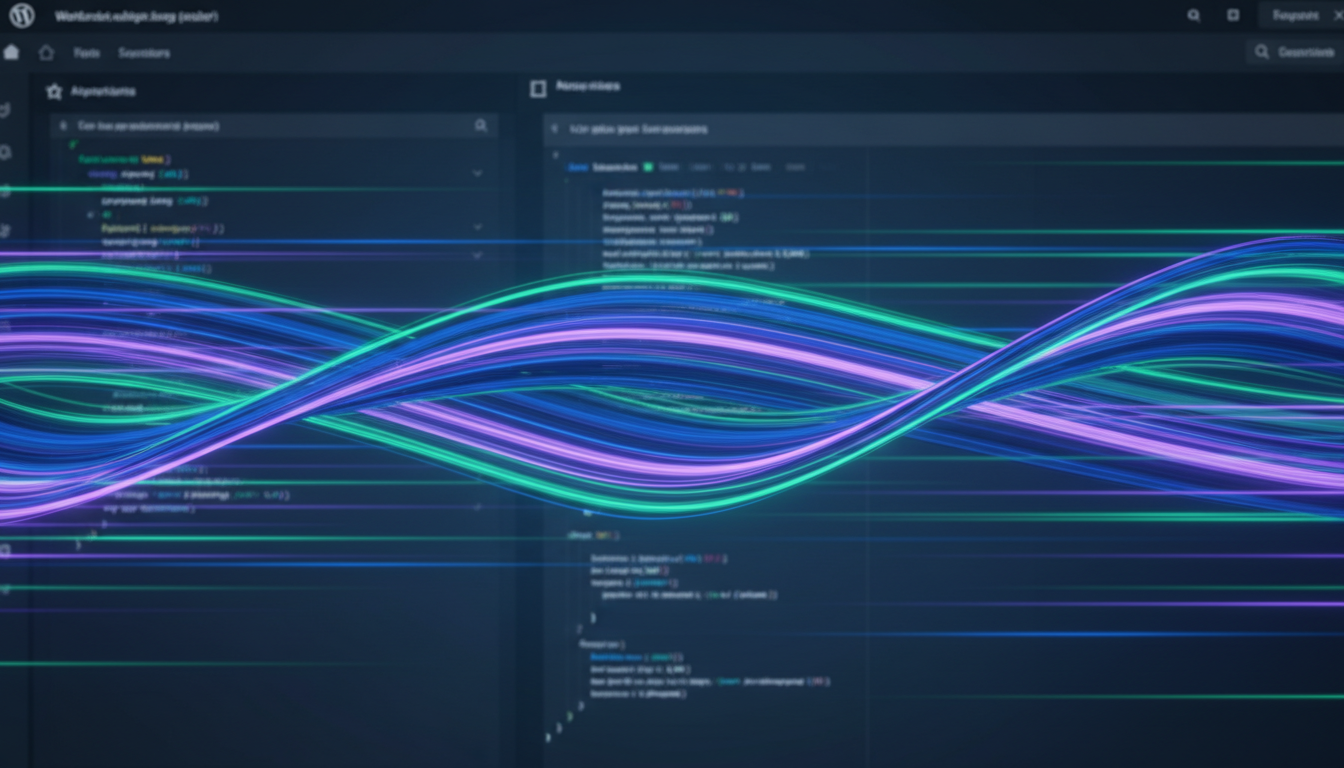Open the second text menu after the home icons
This screenshot has height=768, width=1344.
pos(144,53)
